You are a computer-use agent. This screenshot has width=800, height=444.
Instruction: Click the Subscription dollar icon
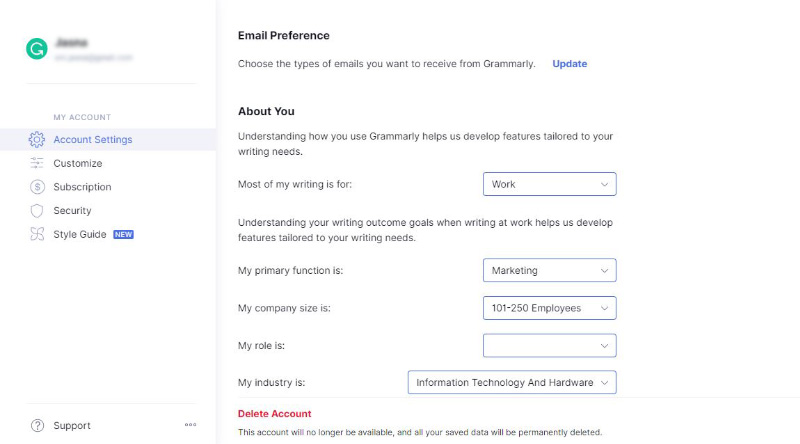tap(37, 187)
